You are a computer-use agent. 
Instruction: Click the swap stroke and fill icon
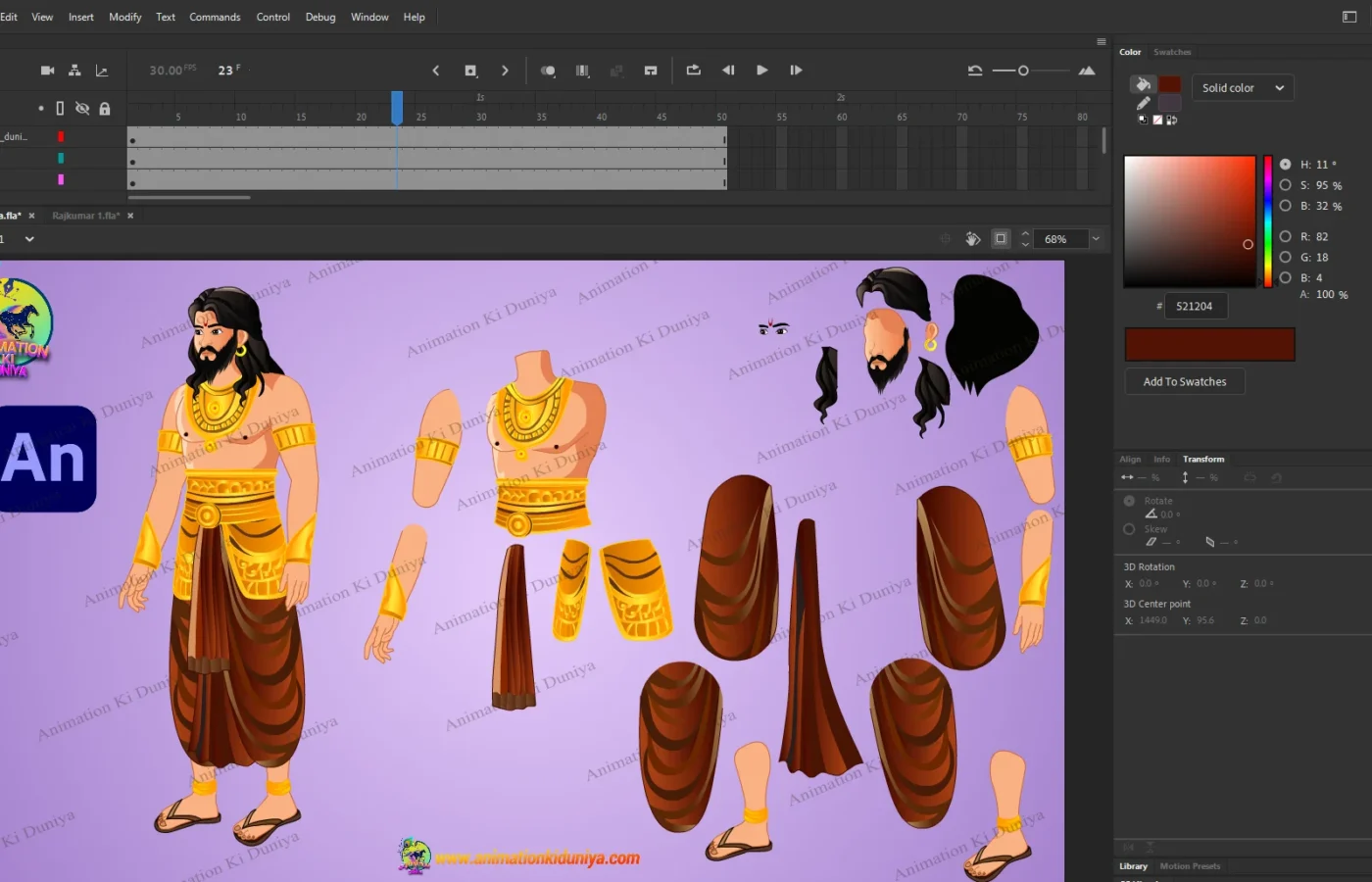(1172, 121)
